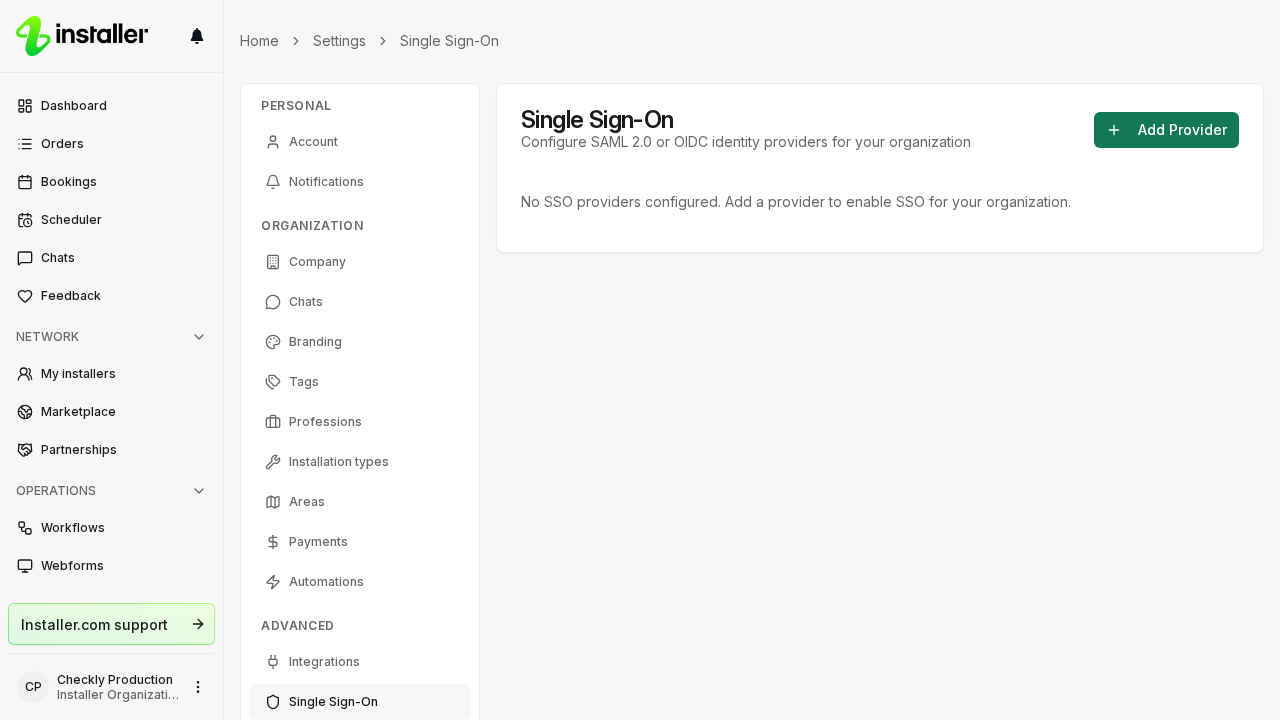The width and height of the screenshot is (1280, 720).
Task: Click the Branding palette icon
Action: pos(273,342)
